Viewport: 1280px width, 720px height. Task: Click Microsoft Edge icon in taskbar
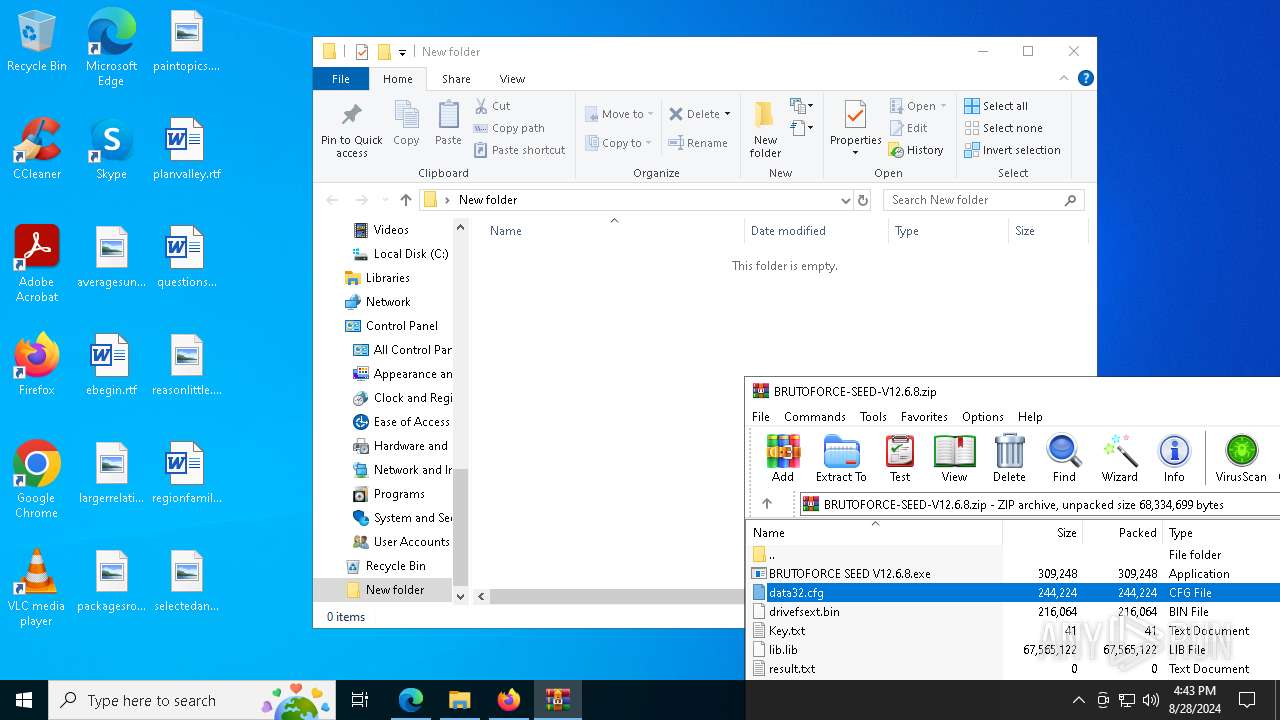[411, 700]
